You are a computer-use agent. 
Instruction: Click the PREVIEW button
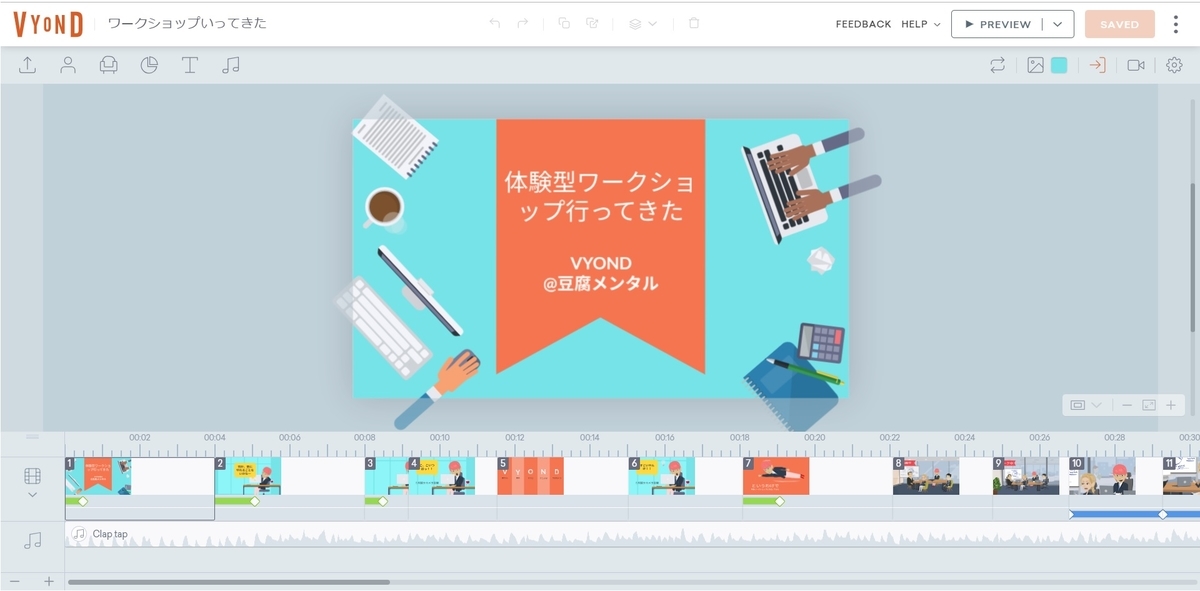(x=996, y=24)
